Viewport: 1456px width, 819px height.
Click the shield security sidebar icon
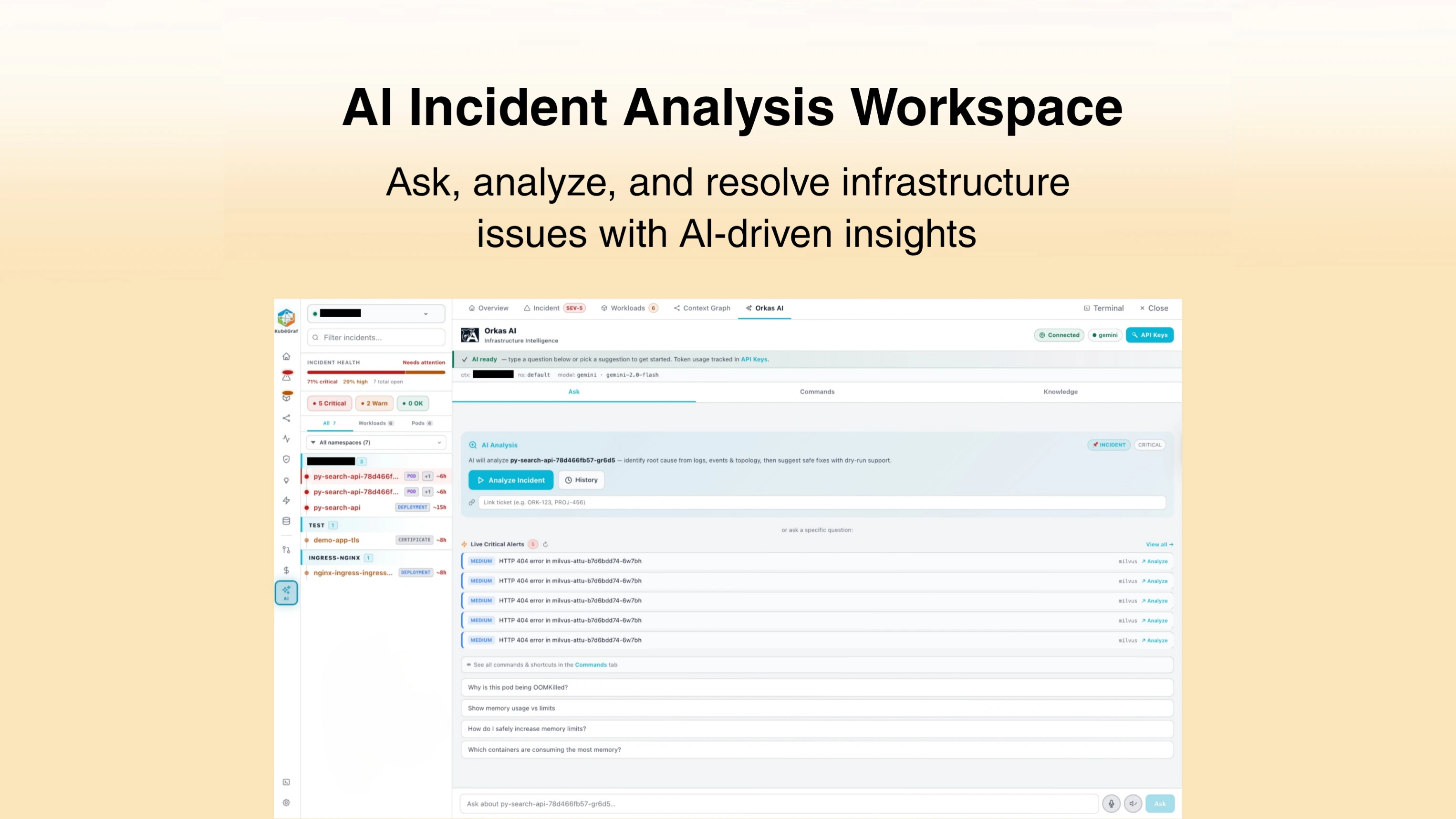286,459
